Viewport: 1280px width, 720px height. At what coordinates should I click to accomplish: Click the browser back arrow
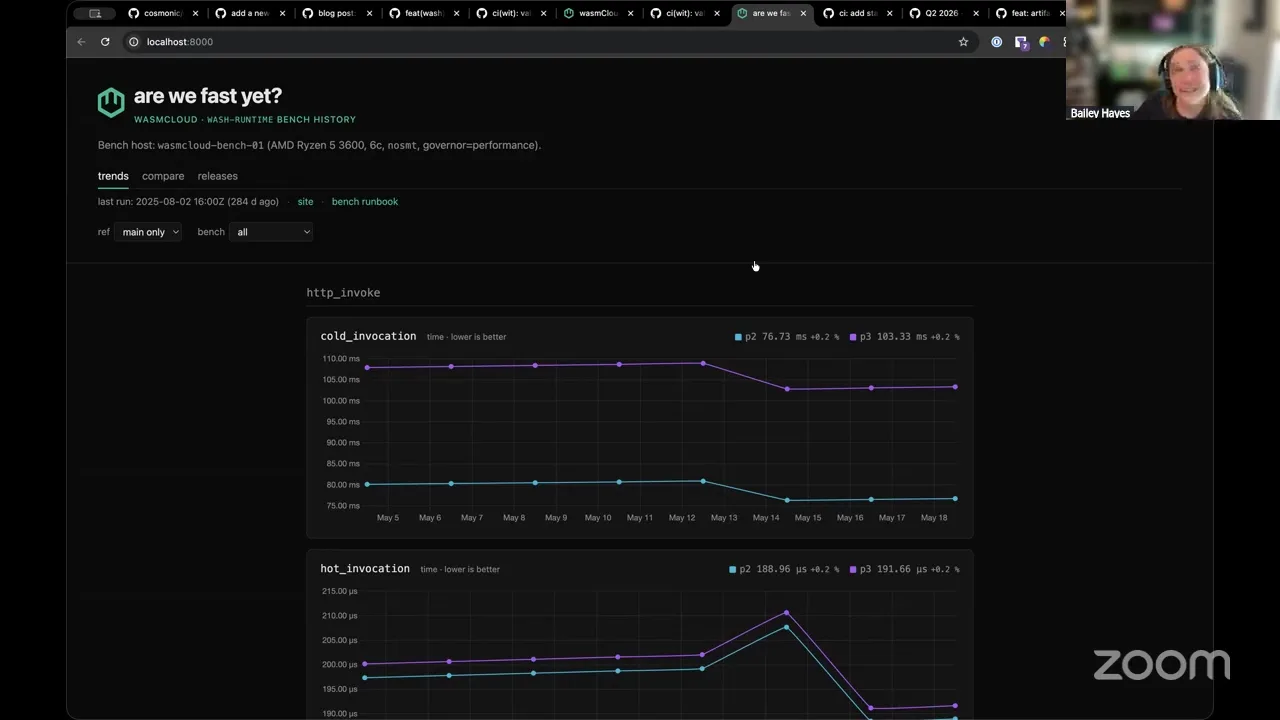pos(81,42)
